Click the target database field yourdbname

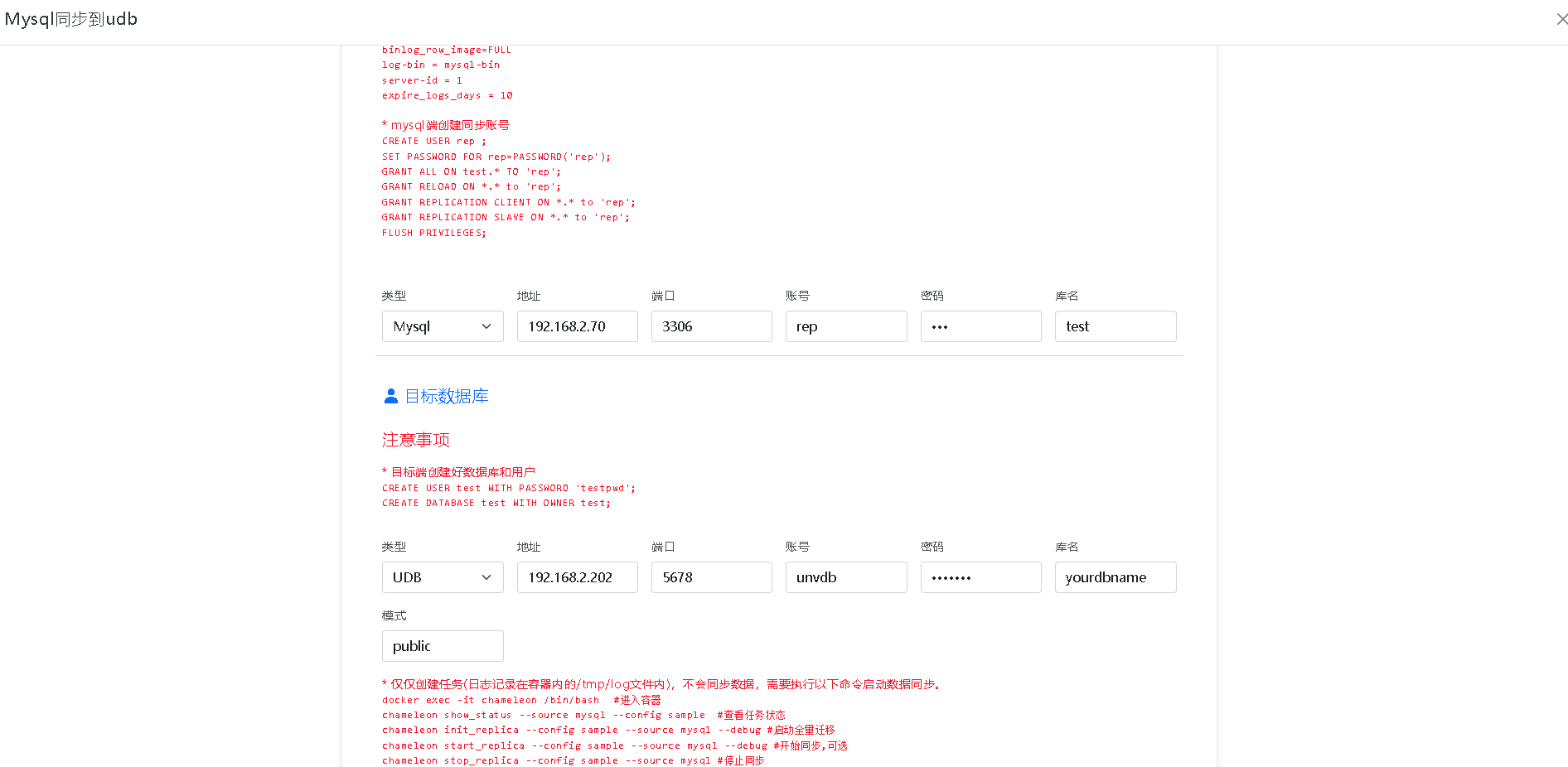(1115, 577)
